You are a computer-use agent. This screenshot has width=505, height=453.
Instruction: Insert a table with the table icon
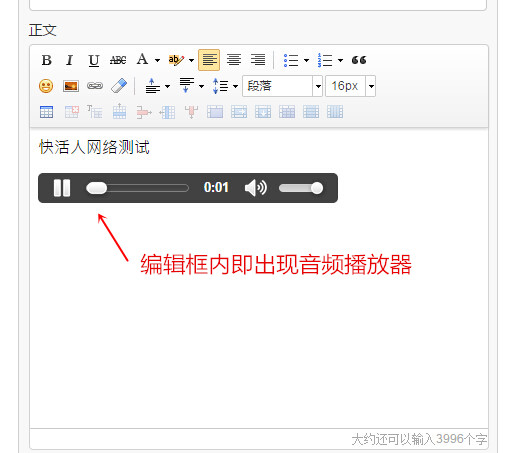point(46,112)
